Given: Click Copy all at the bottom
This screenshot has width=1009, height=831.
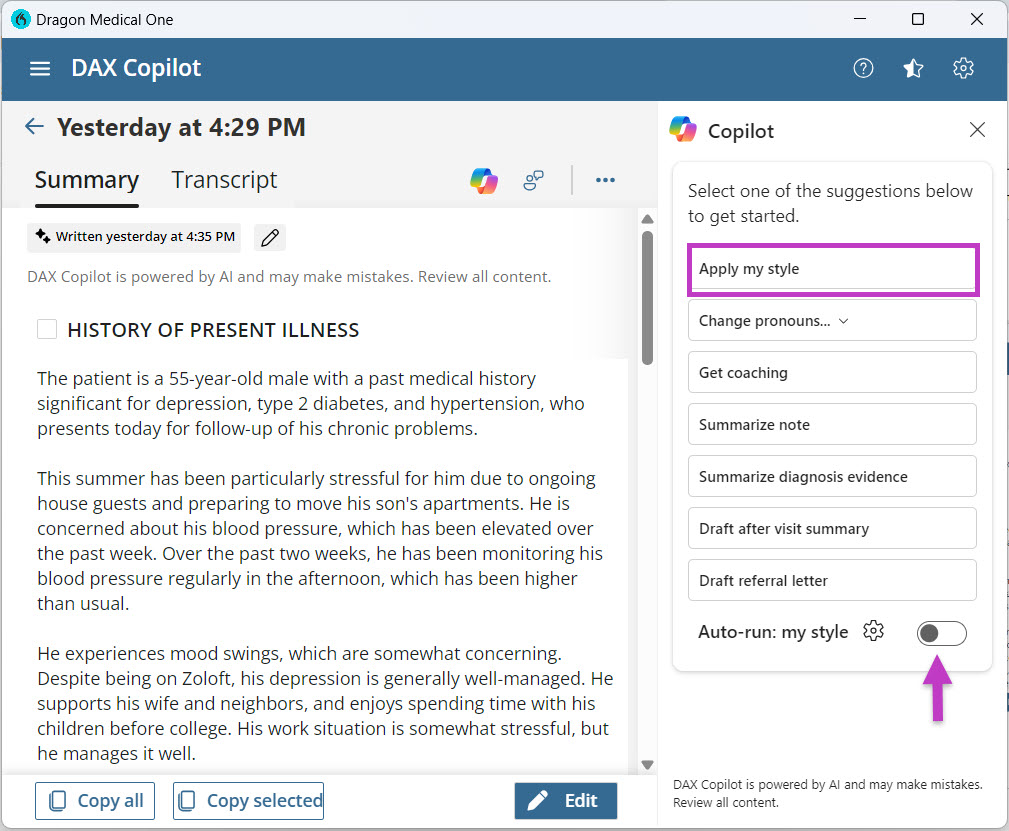Looking at the screenshot, I should (94, 800).
